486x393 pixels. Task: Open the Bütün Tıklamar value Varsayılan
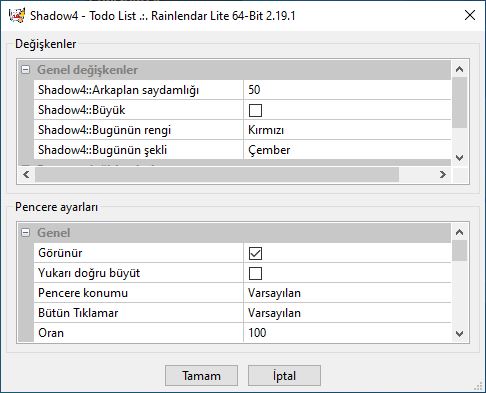coord(347,313)
